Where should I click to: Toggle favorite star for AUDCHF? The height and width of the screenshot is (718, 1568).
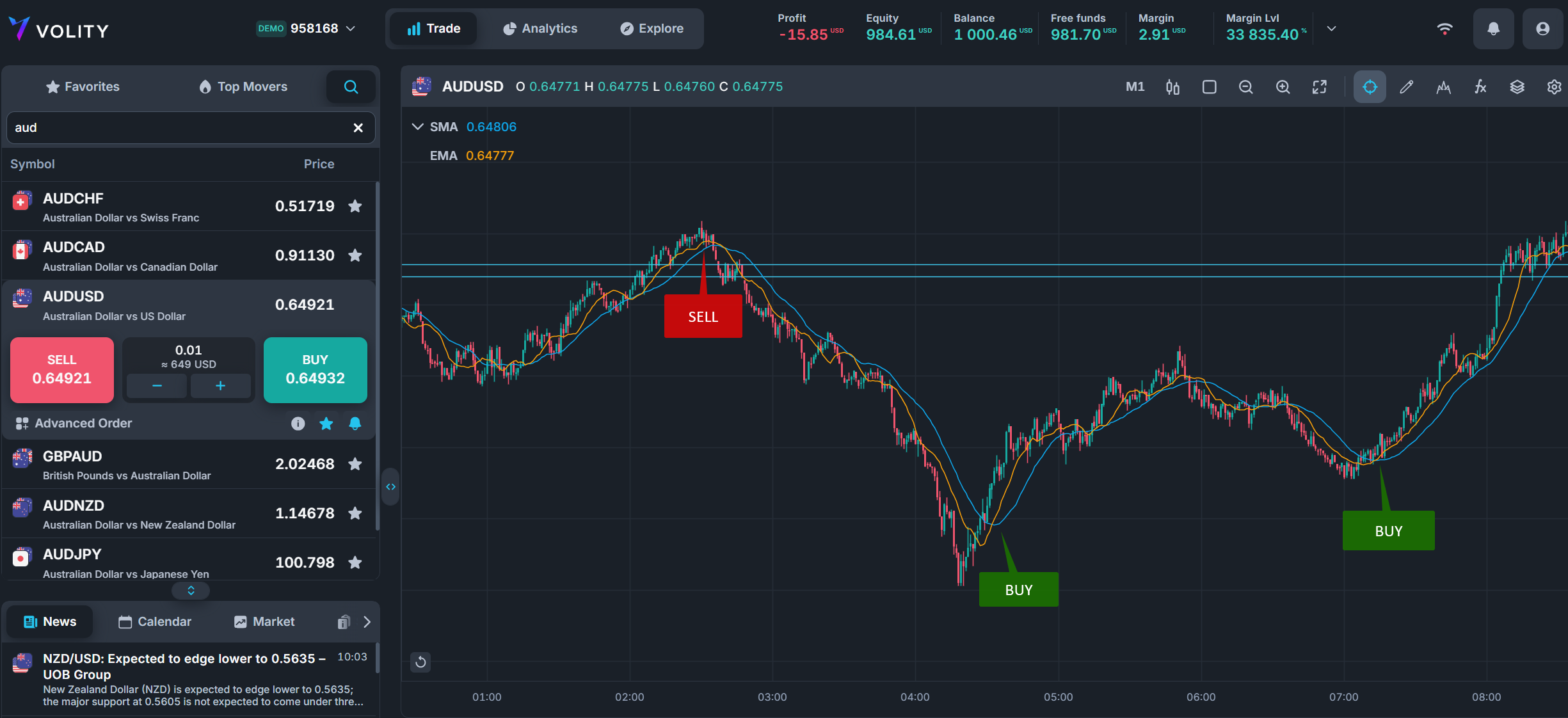click(x=355, y=206)
